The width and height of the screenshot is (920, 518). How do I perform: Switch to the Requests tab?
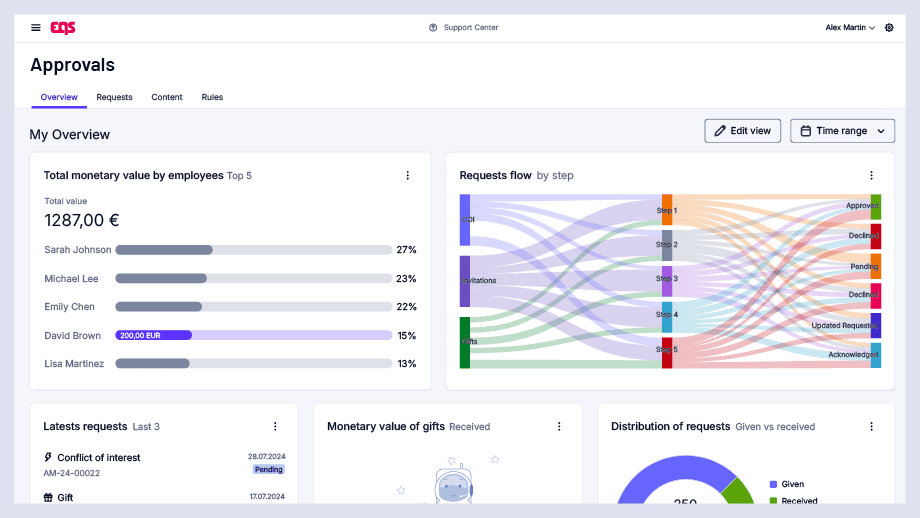[114, 97]
